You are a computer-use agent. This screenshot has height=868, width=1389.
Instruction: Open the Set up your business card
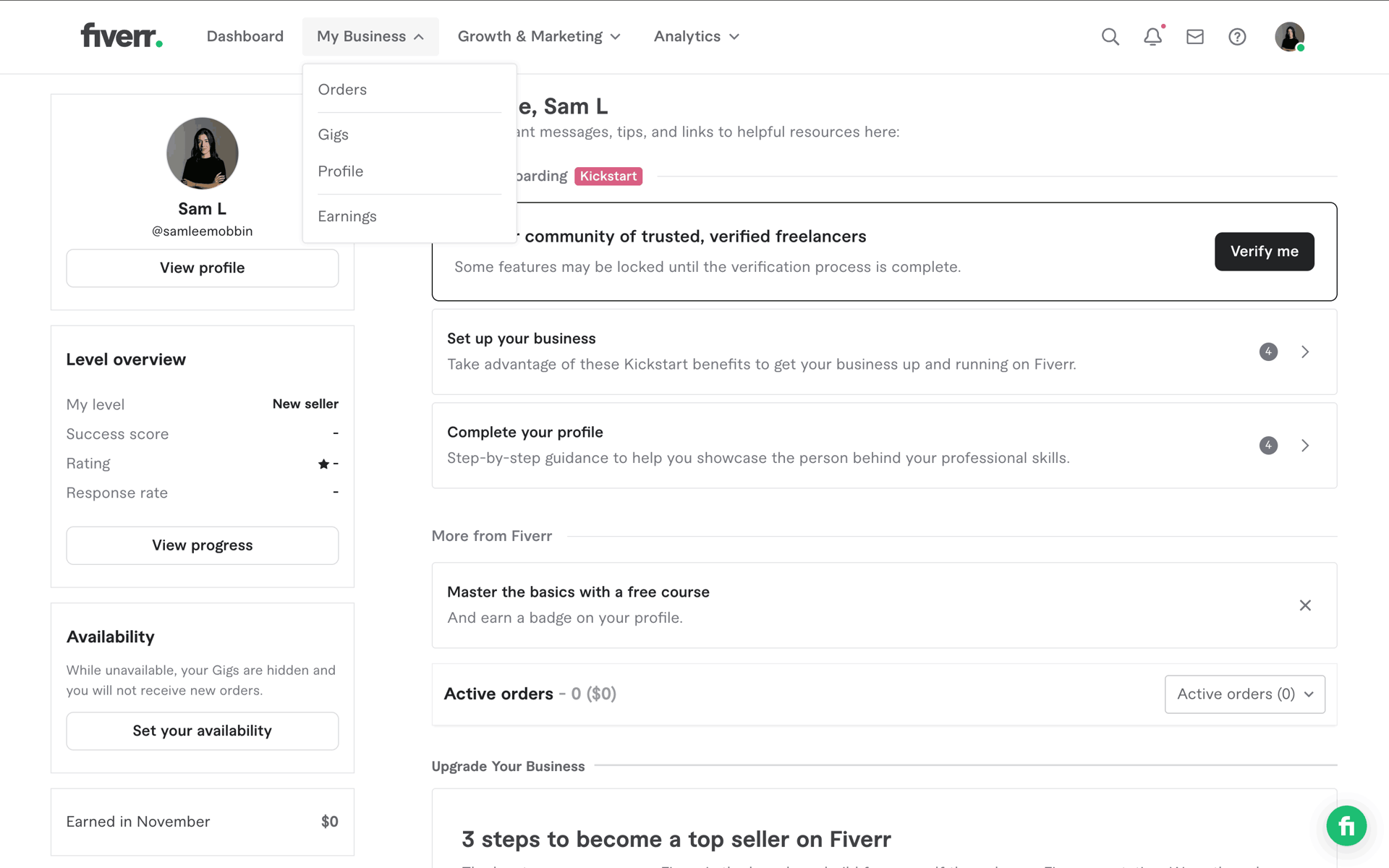click(884, 352)
